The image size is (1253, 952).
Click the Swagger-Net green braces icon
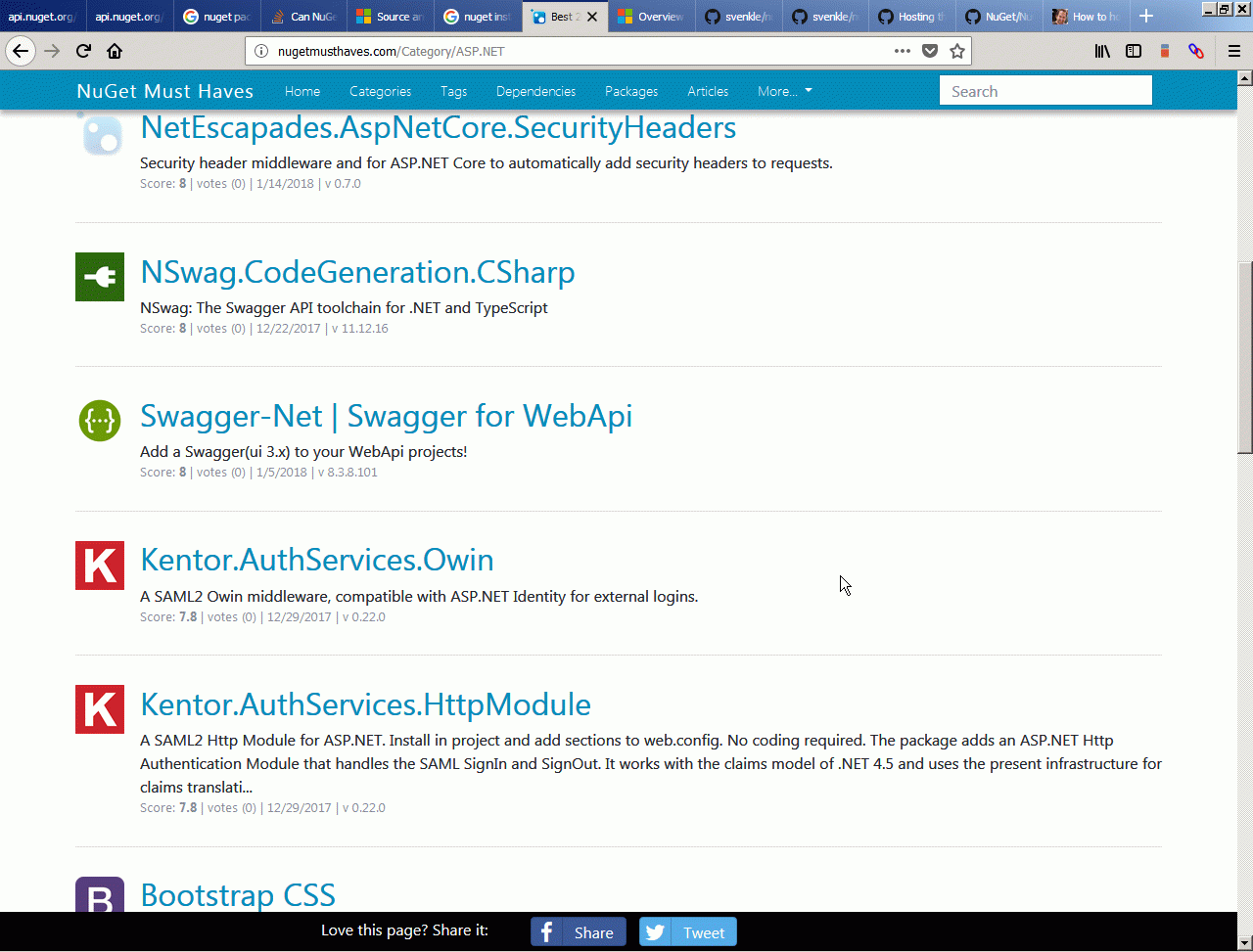(x=100, y=421)
